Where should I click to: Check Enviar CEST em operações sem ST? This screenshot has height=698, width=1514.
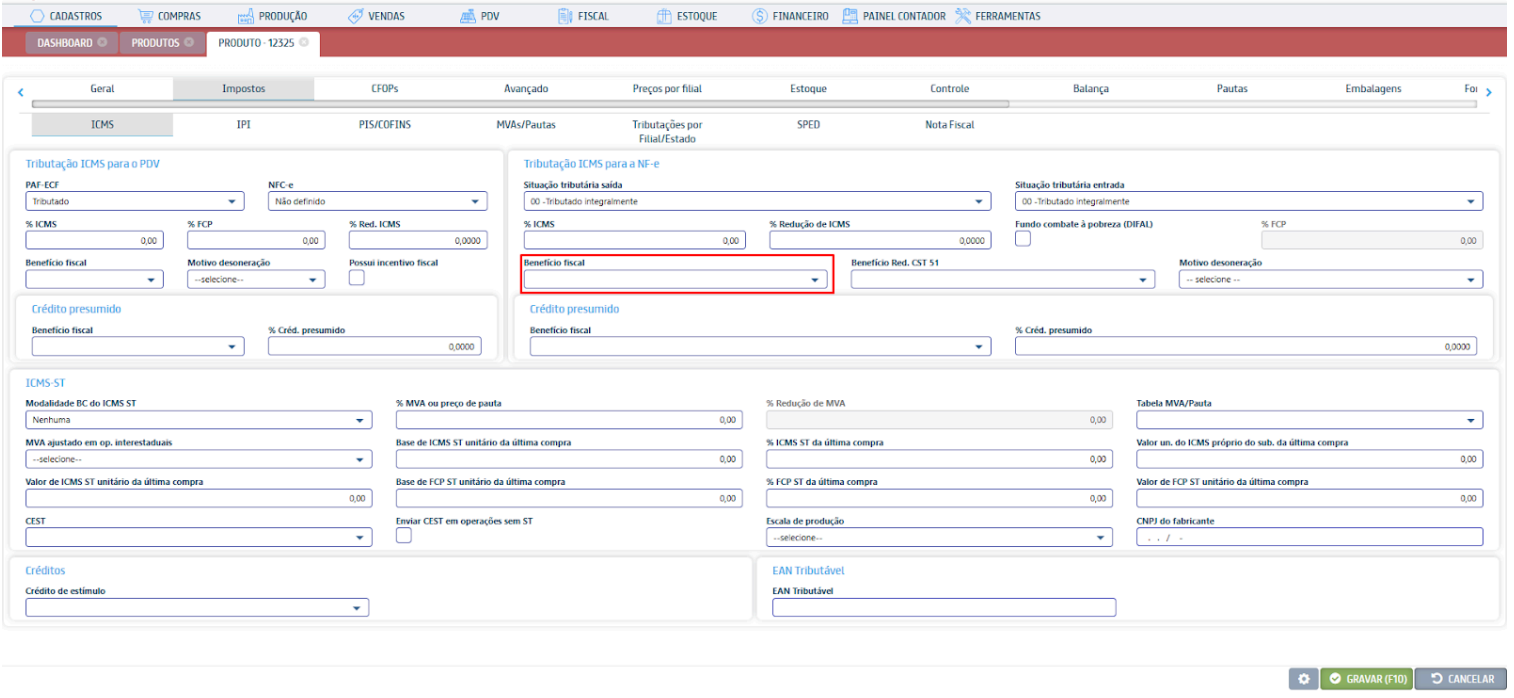click(404, 536)
